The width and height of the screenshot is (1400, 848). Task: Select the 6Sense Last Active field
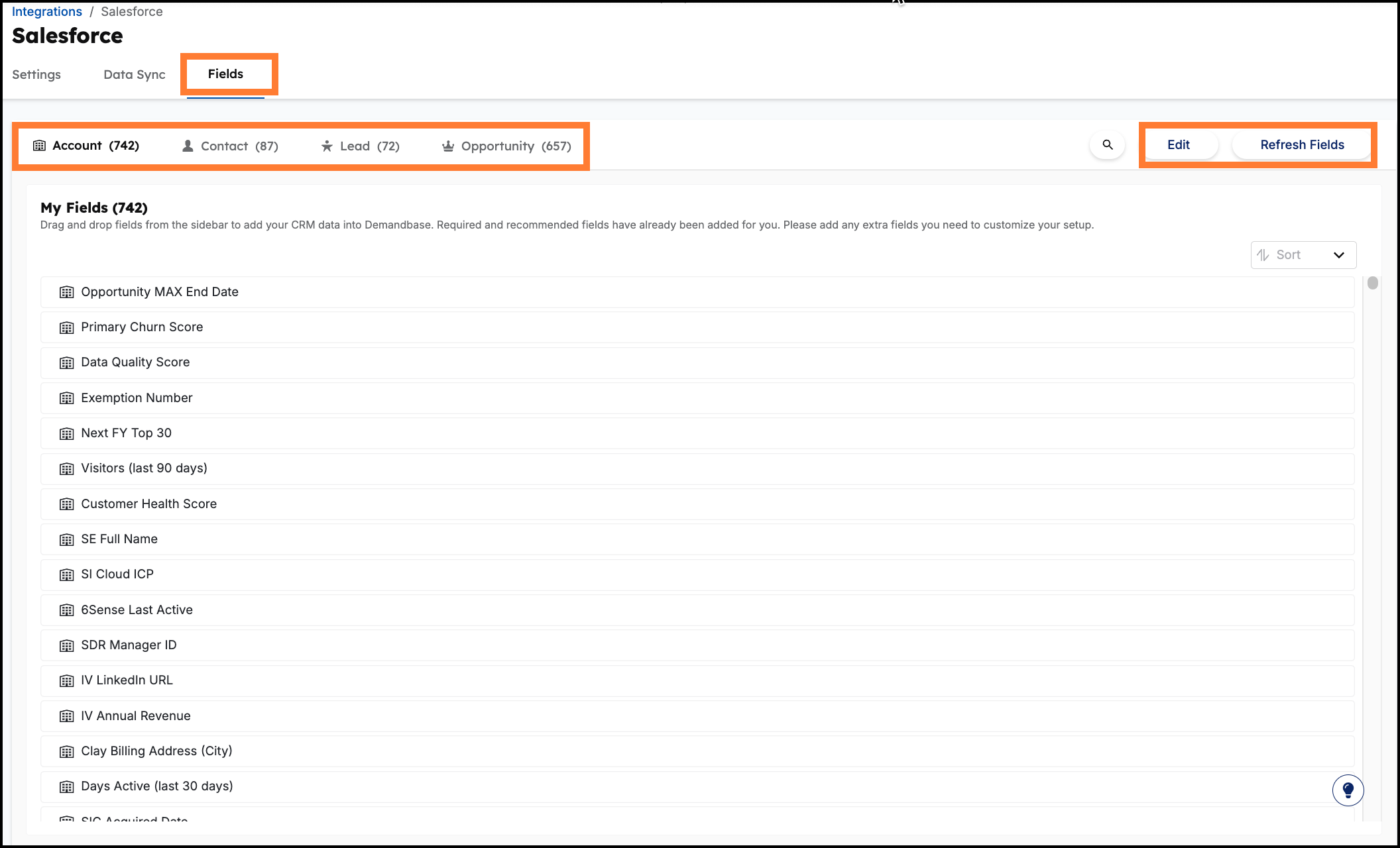[x=697, y=610]
